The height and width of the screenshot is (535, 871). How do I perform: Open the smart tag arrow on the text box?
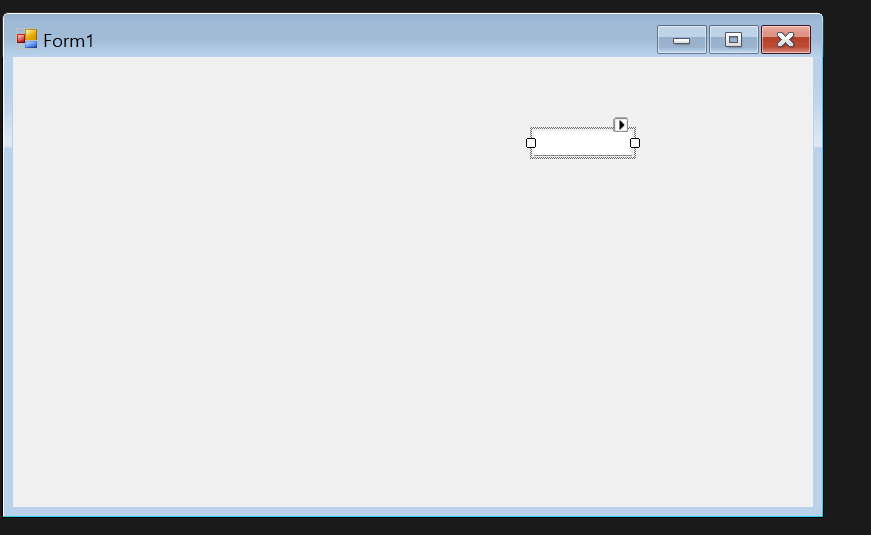pyautogui.click(x=620, y=124)
